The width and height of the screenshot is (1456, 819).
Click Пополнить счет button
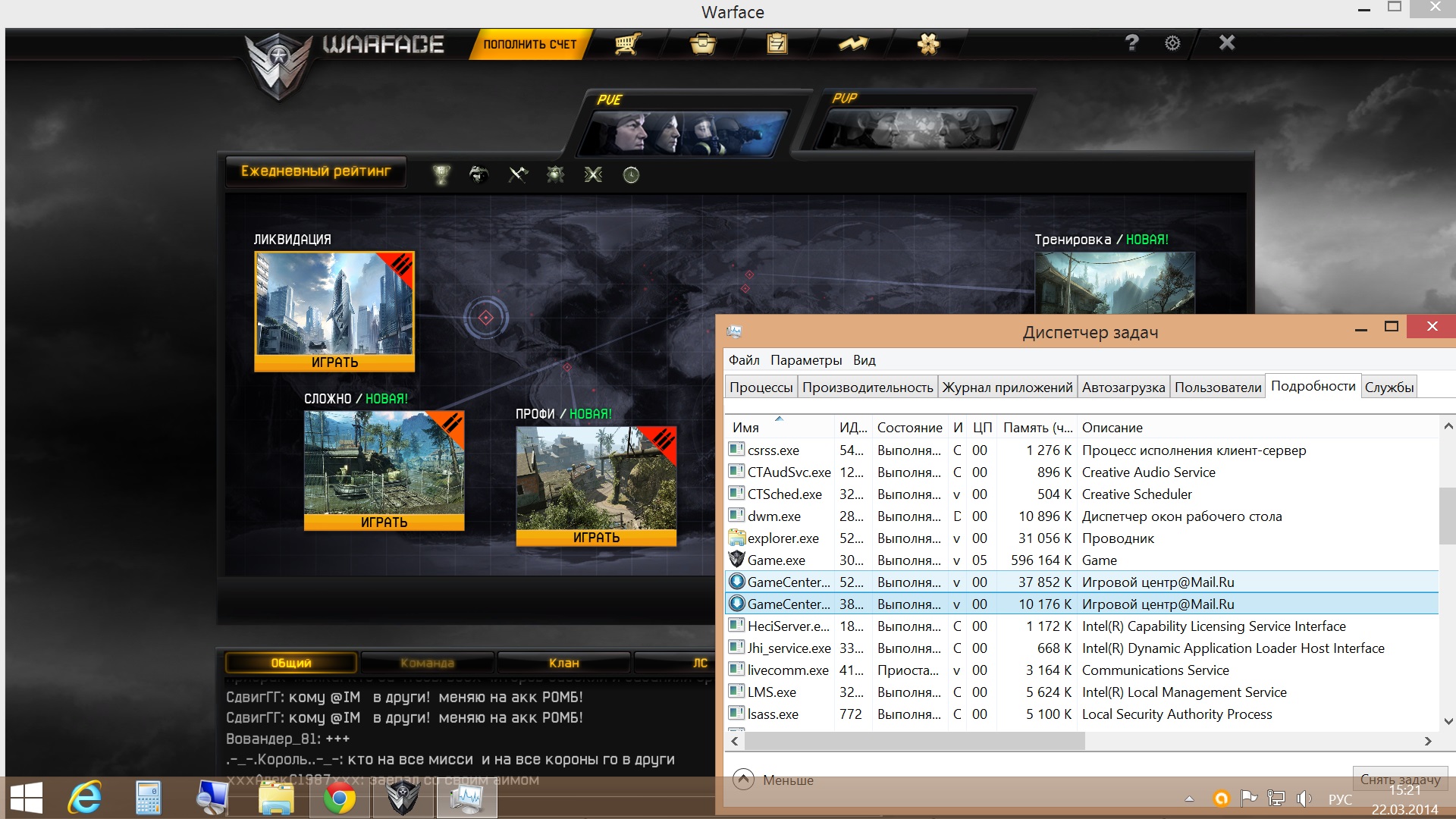(x=530, y=44)
